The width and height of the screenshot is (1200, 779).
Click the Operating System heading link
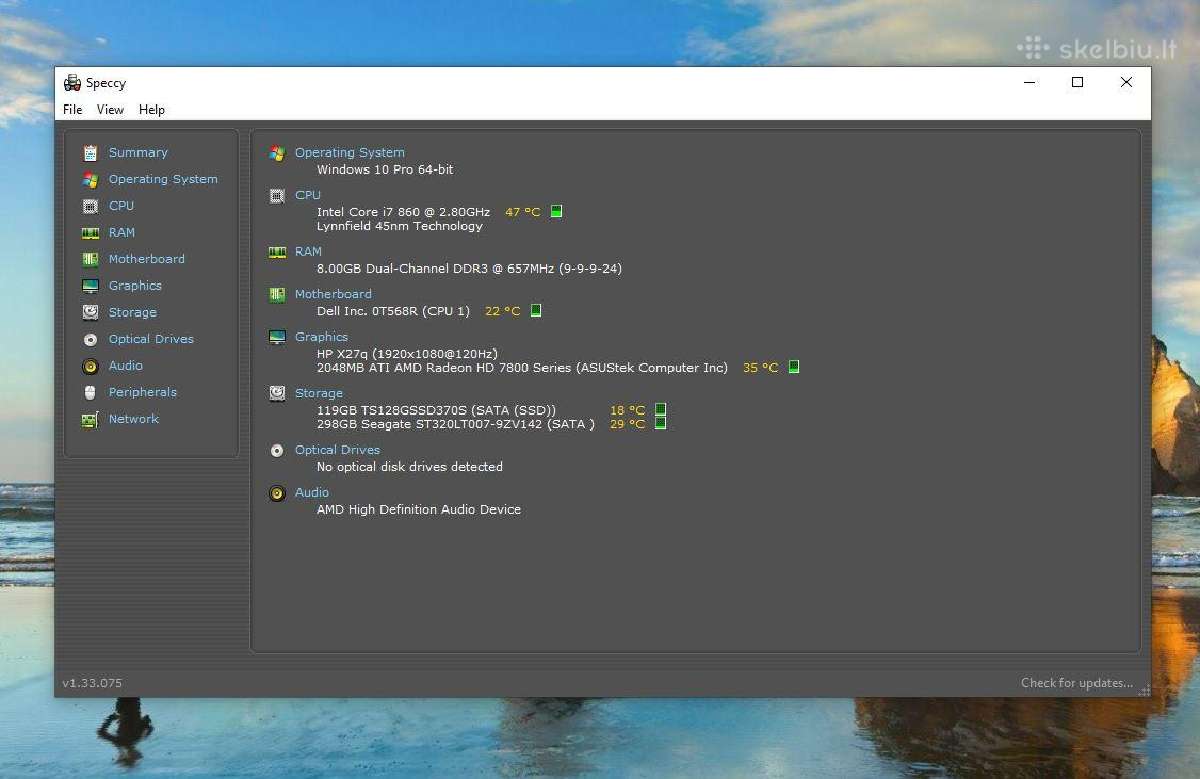tap(350, 153)
